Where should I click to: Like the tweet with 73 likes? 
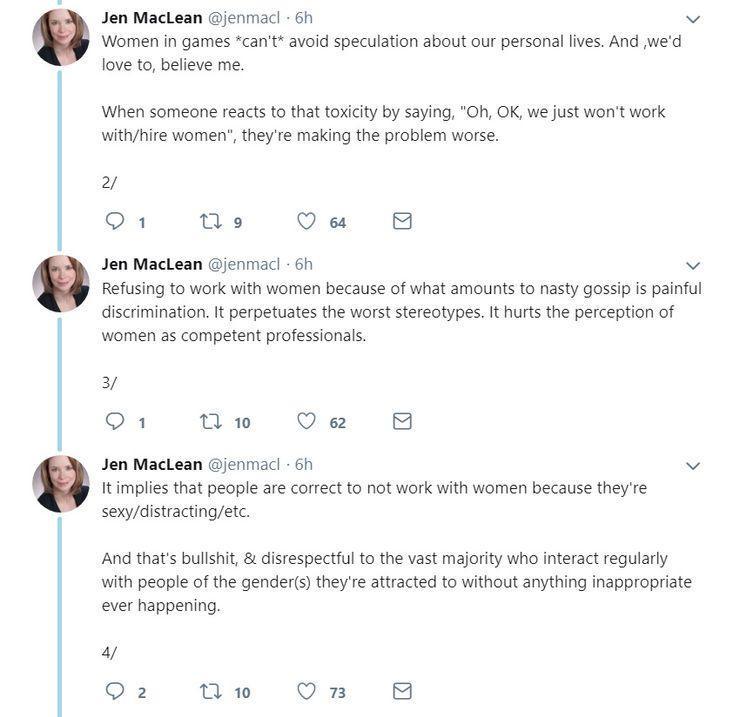tap(306, 691)
